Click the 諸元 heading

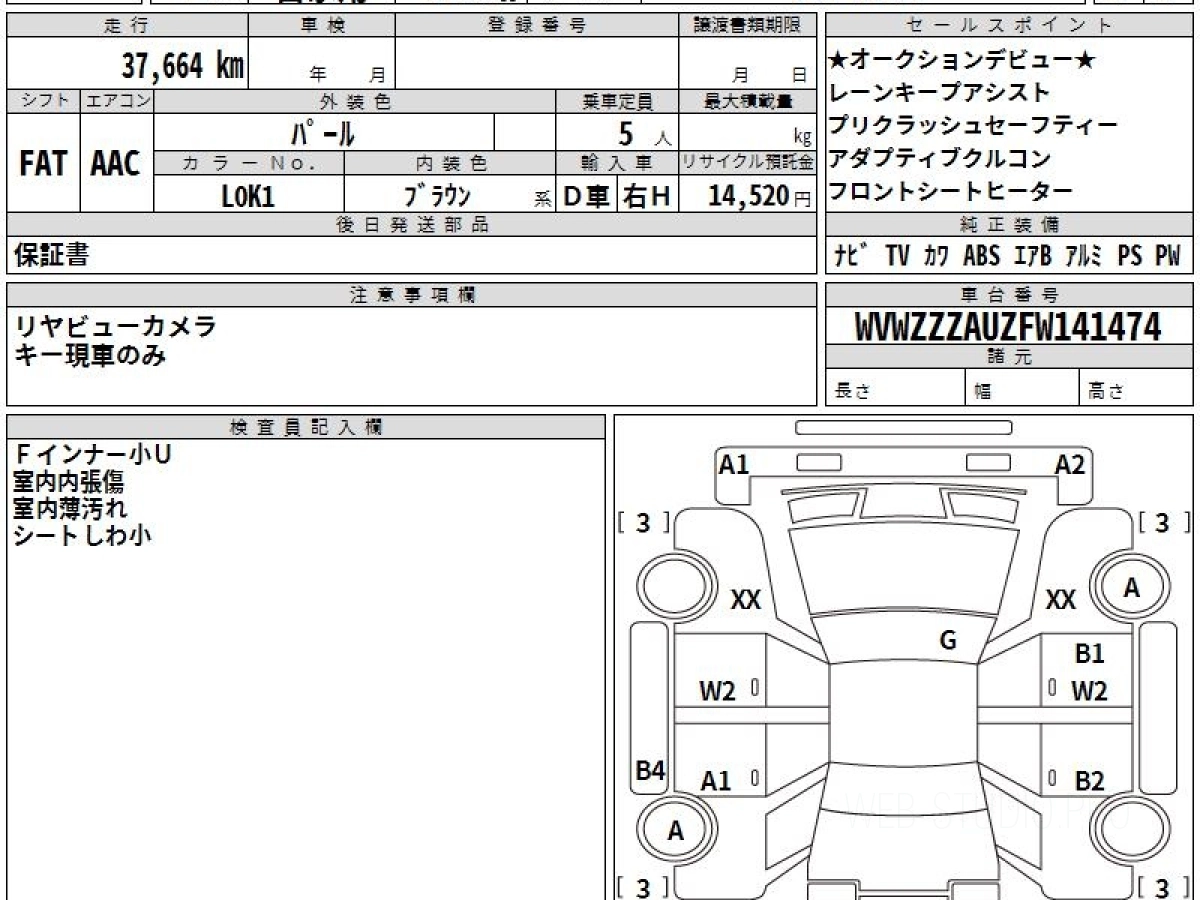1009,357
